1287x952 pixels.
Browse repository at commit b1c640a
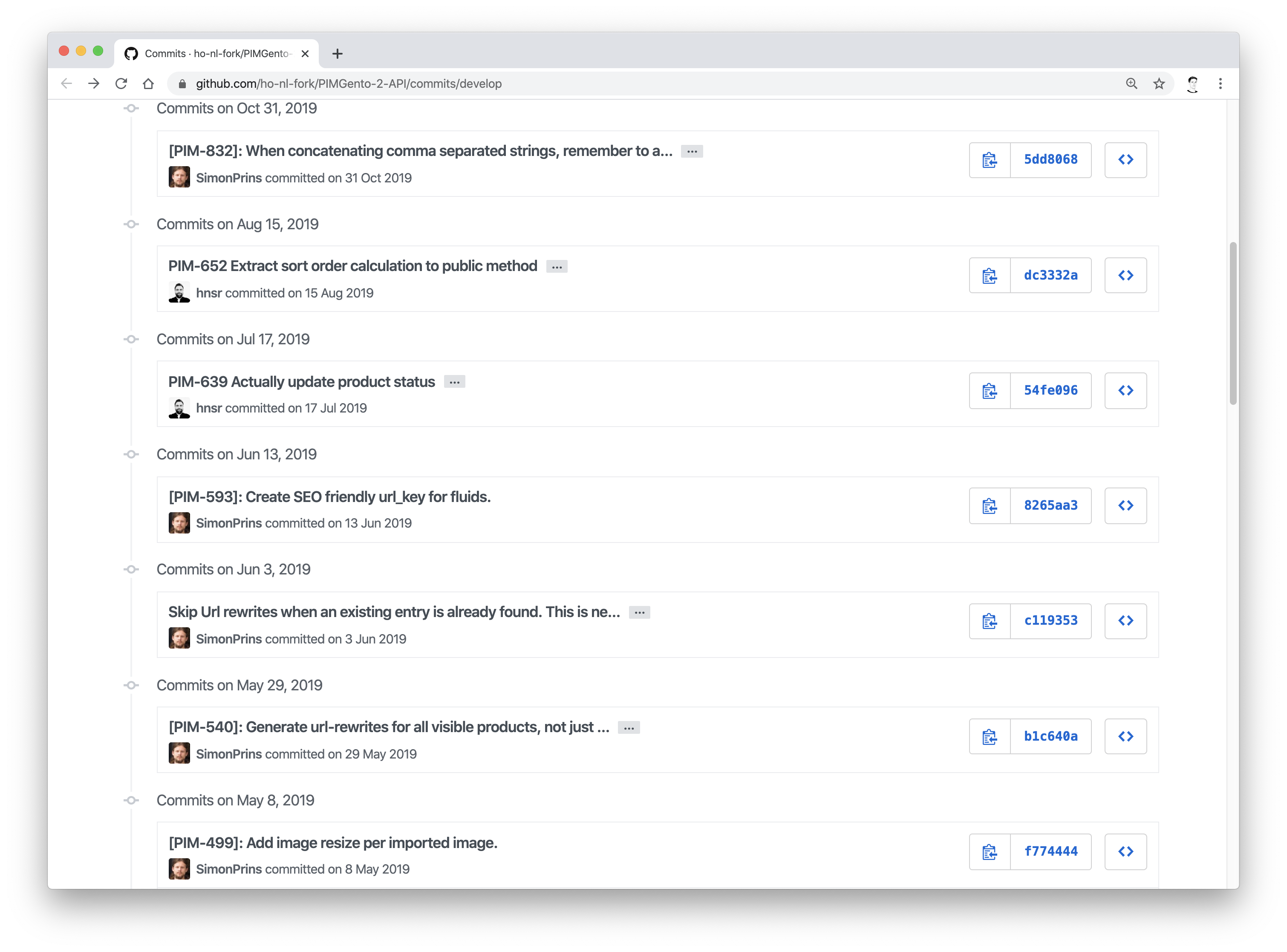pos(1125,736)
